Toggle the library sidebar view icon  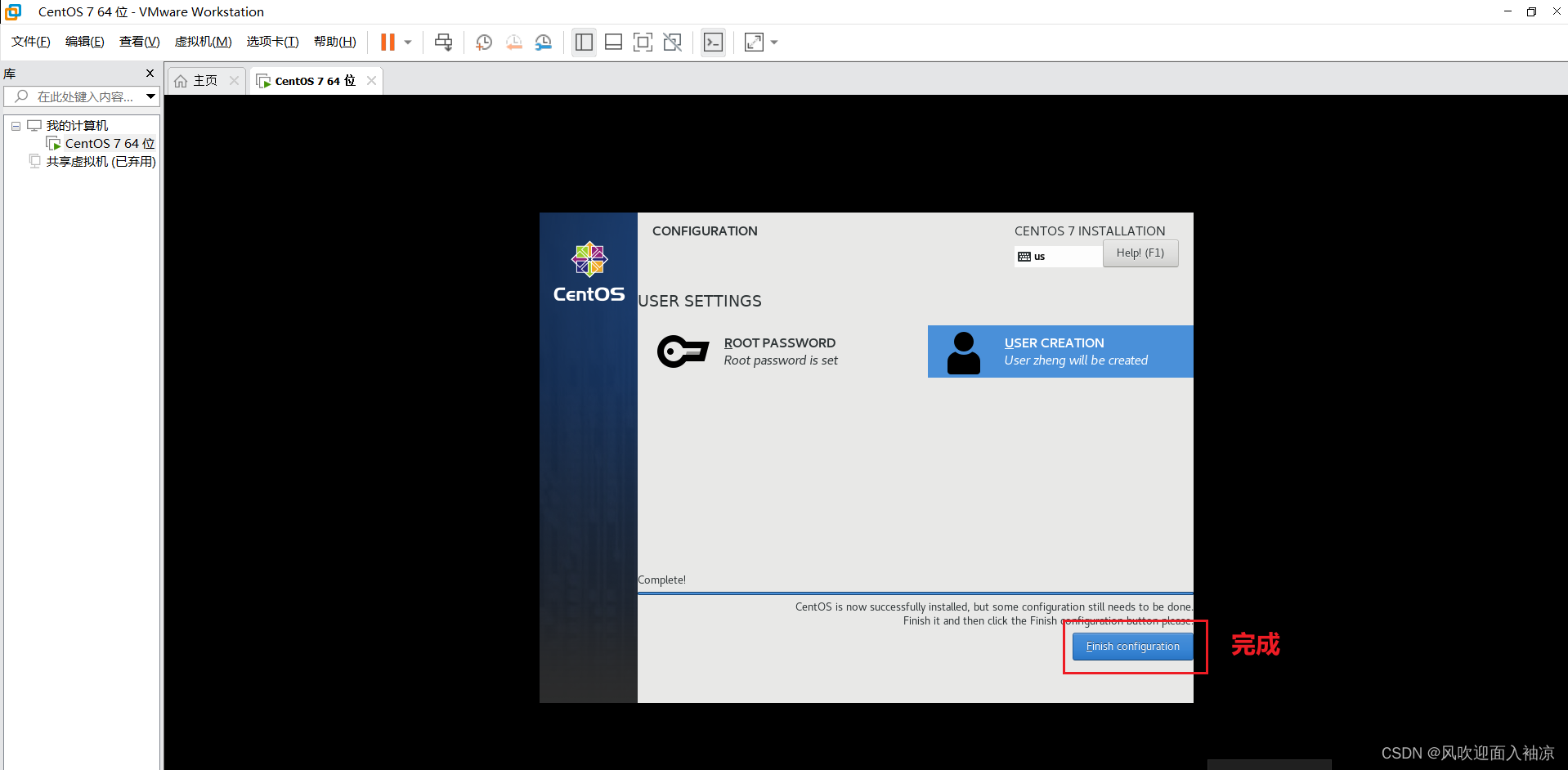584,43
